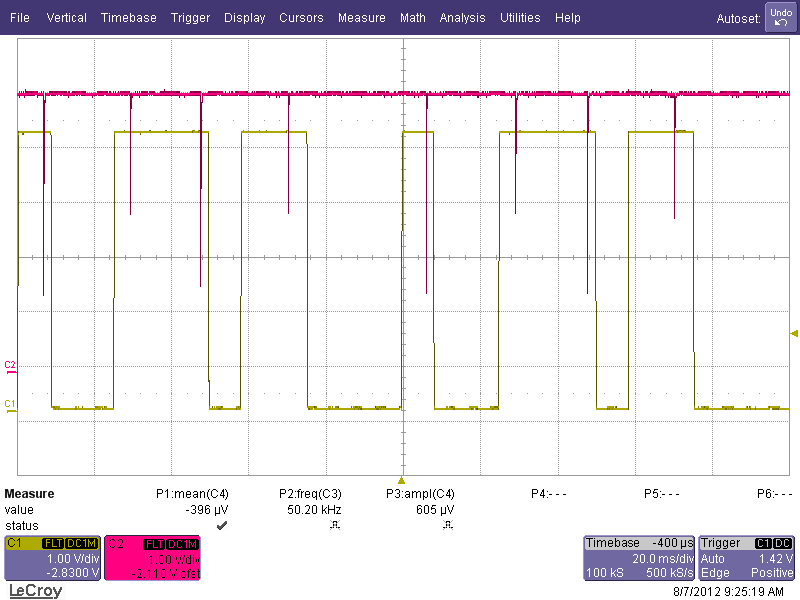The image size is (800, 600).
Task: Click the C1 FLT filter badge
Action: coord(53,543)
